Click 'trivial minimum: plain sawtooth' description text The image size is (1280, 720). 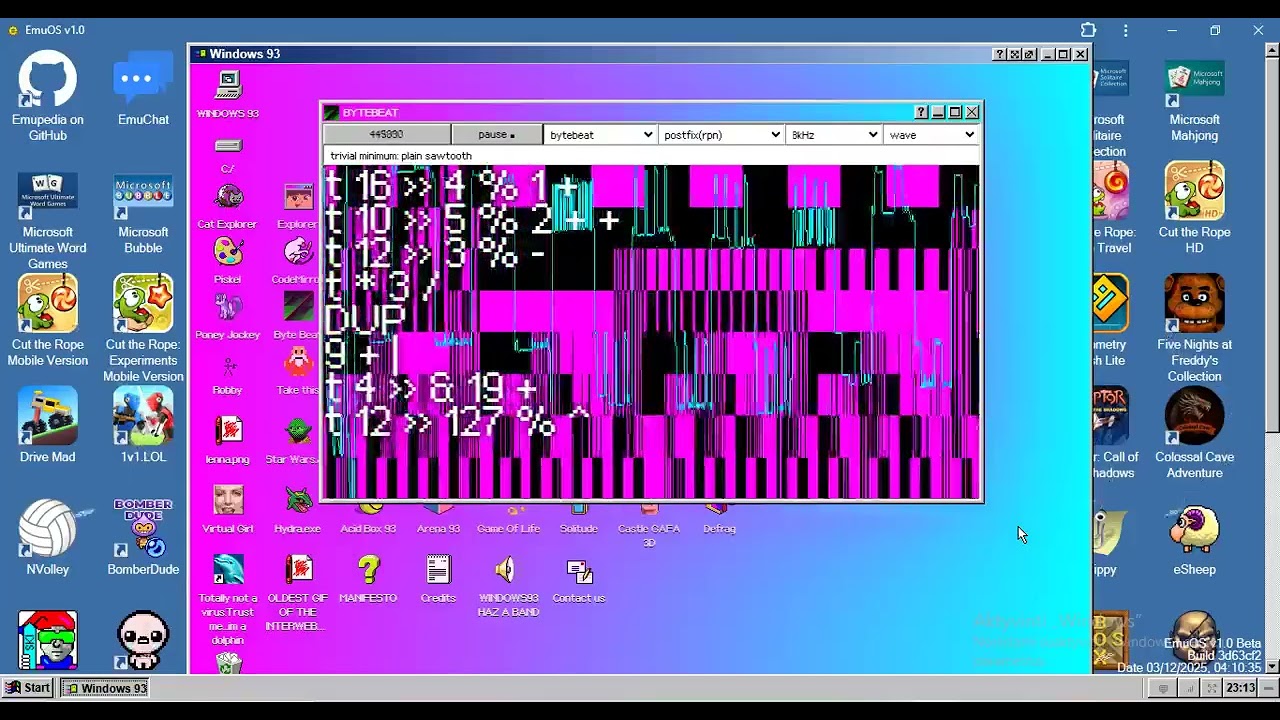401,156
